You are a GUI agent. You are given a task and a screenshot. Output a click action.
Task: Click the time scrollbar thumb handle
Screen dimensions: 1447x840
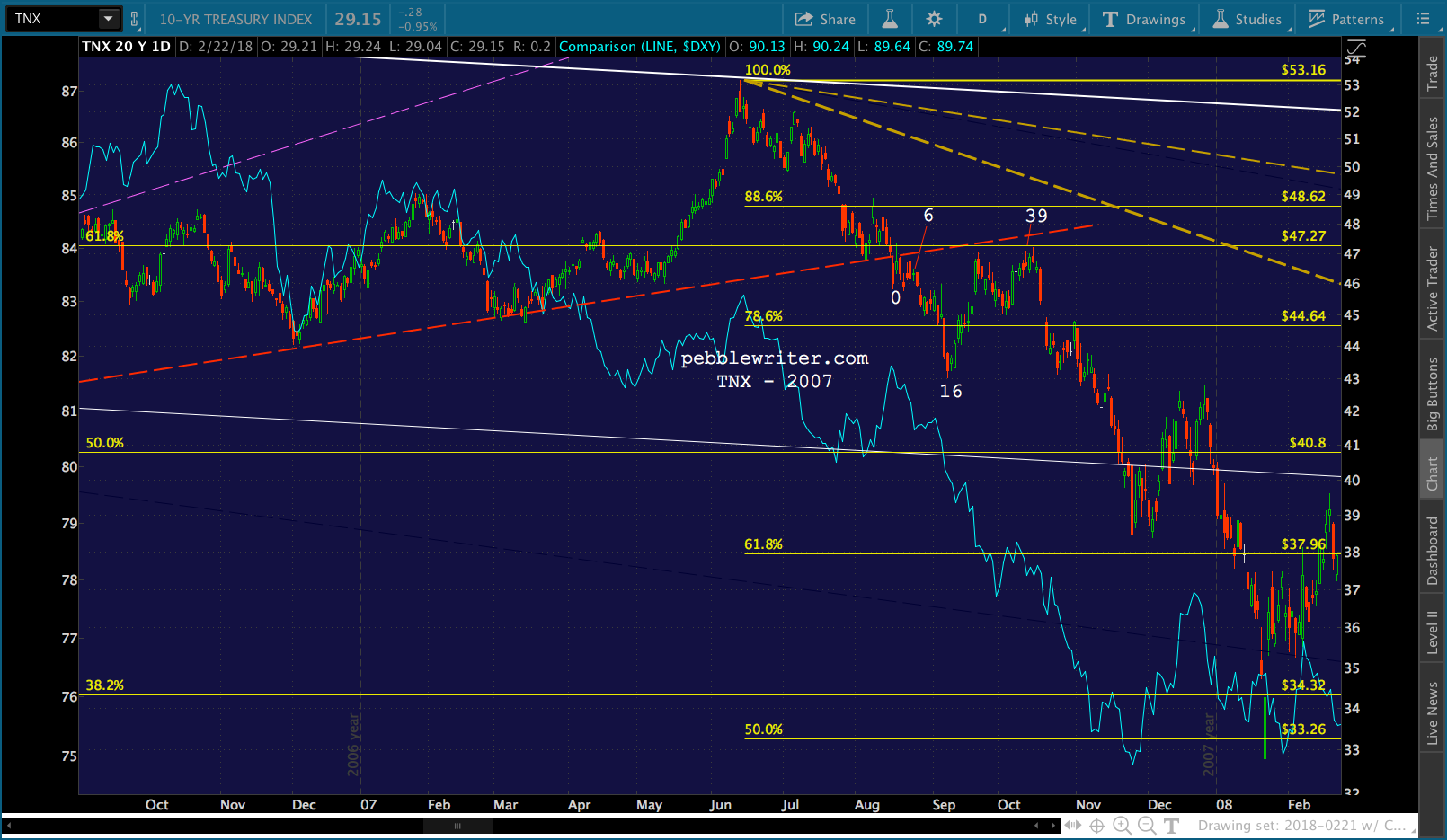[x=457, y=826]
